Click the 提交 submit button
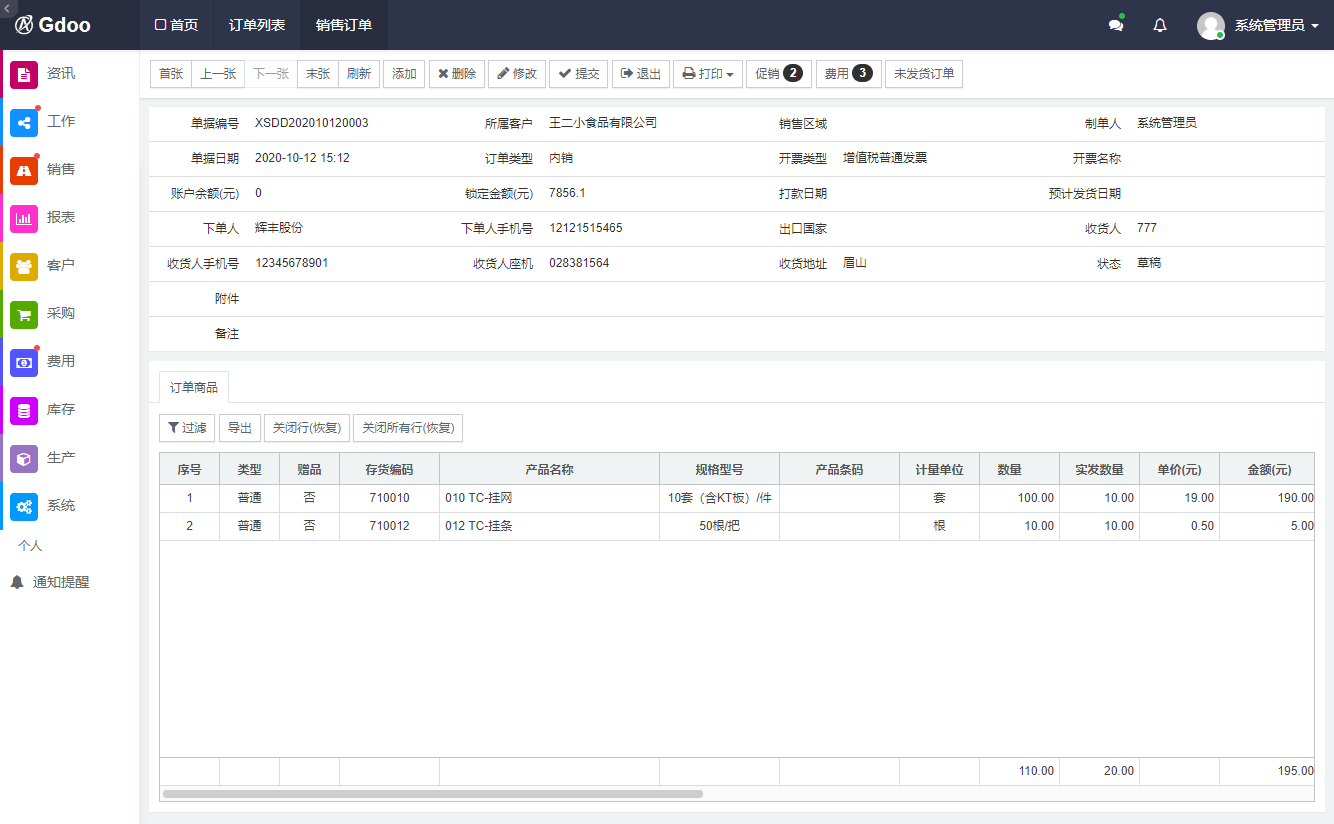The width and height of the screenshot is (1334, 824). pyautogui.click(x=579, y=74)
